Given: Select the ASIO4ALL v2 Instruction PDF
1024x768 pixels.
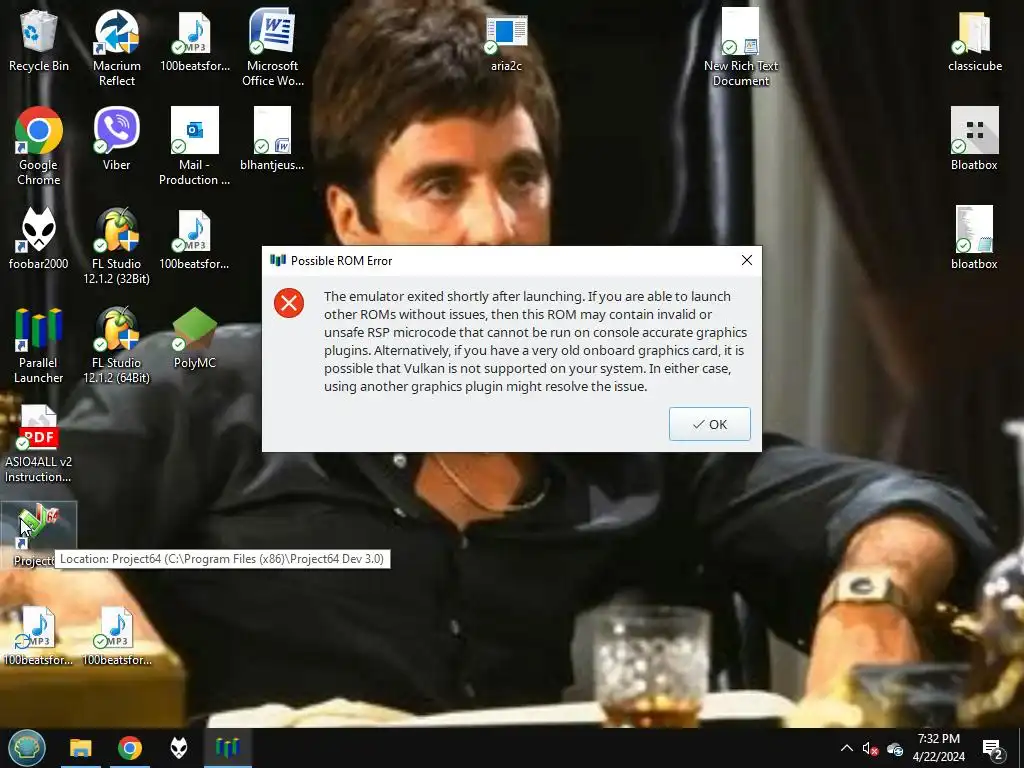Looking at the screenshot, I should 39,444.
